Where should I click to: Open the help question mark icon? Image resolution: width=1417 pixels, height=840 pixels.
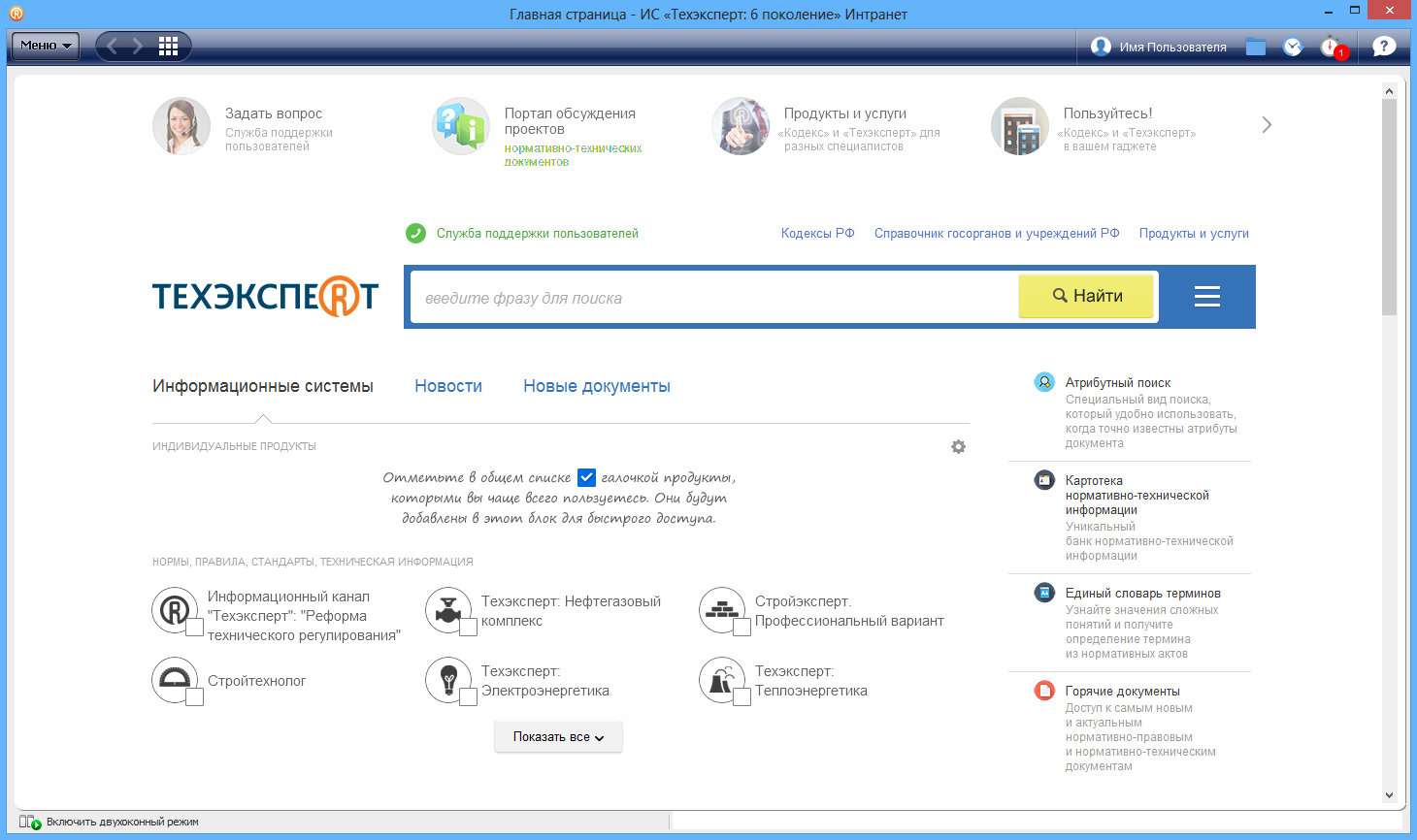pos(1383,46)
